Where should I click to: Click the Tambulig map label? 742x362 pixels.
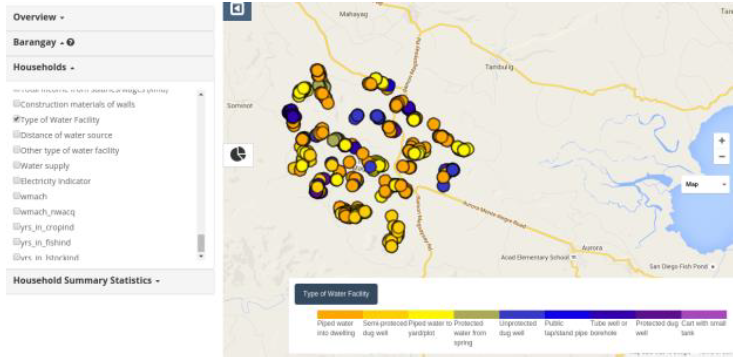[x=499, y=67]
